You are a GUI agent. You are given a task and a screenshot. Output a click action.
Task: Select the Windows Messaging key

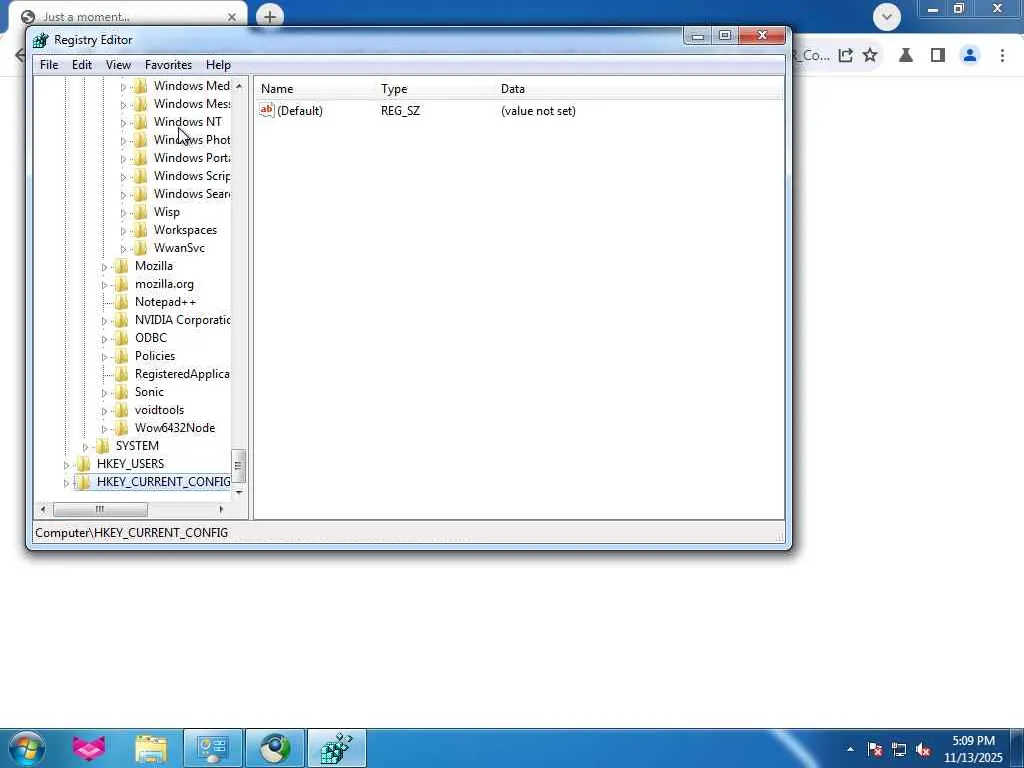click(x=191, y=104)
